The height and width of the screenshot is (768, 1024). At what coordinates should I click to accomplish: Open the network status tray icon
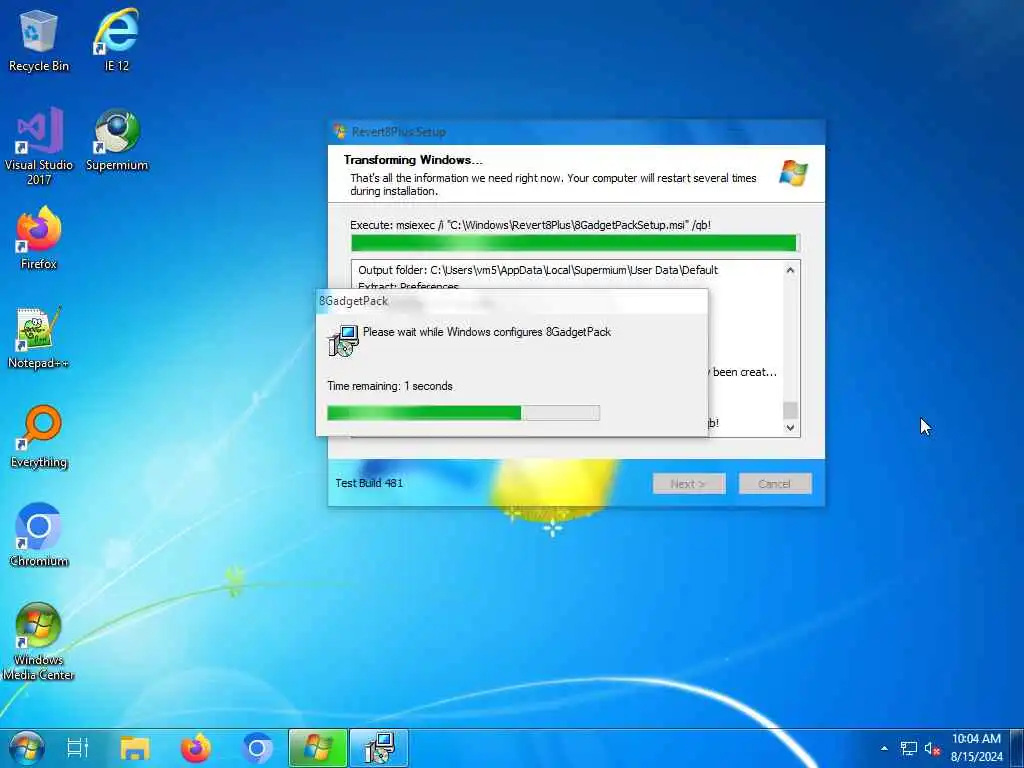pyautogui.click(x=908, y=748)
